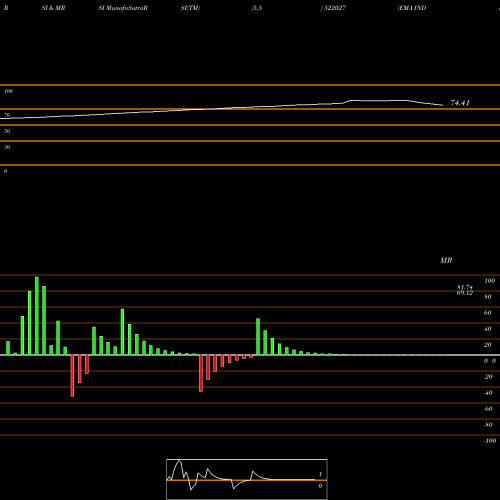Click the RSI panel's 0 axis label
This screenshot has width=500, height=500.
point(5,171)
